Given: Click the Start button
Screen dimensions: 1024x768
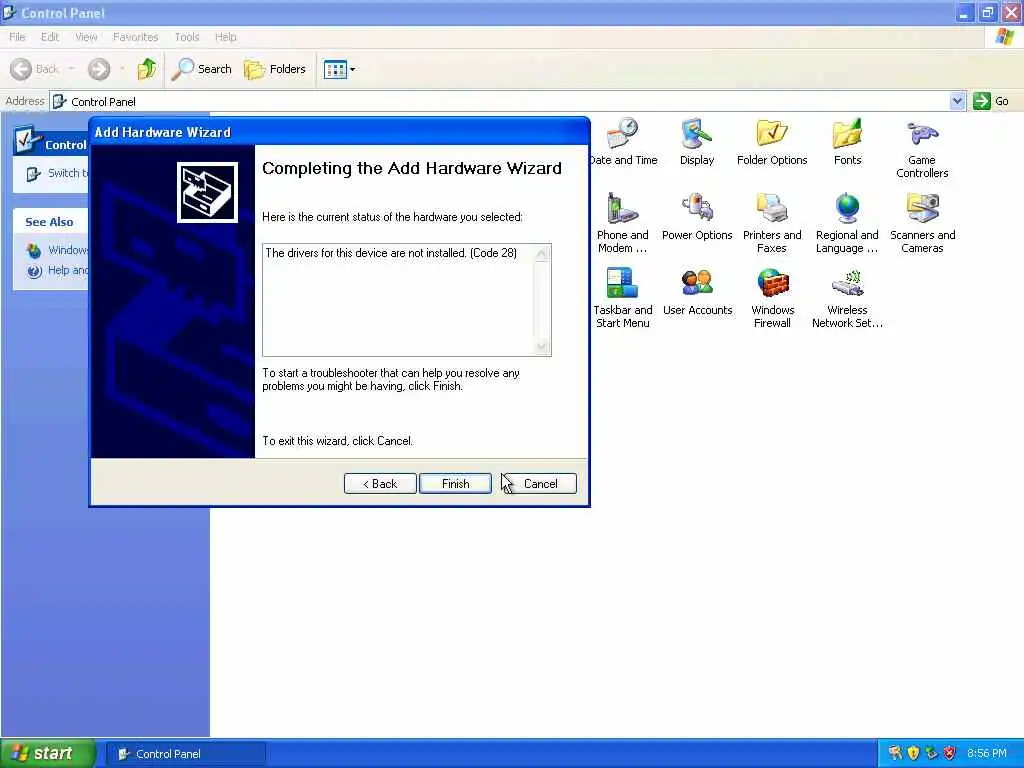Looking at the screenshot, I should [48, 753].
